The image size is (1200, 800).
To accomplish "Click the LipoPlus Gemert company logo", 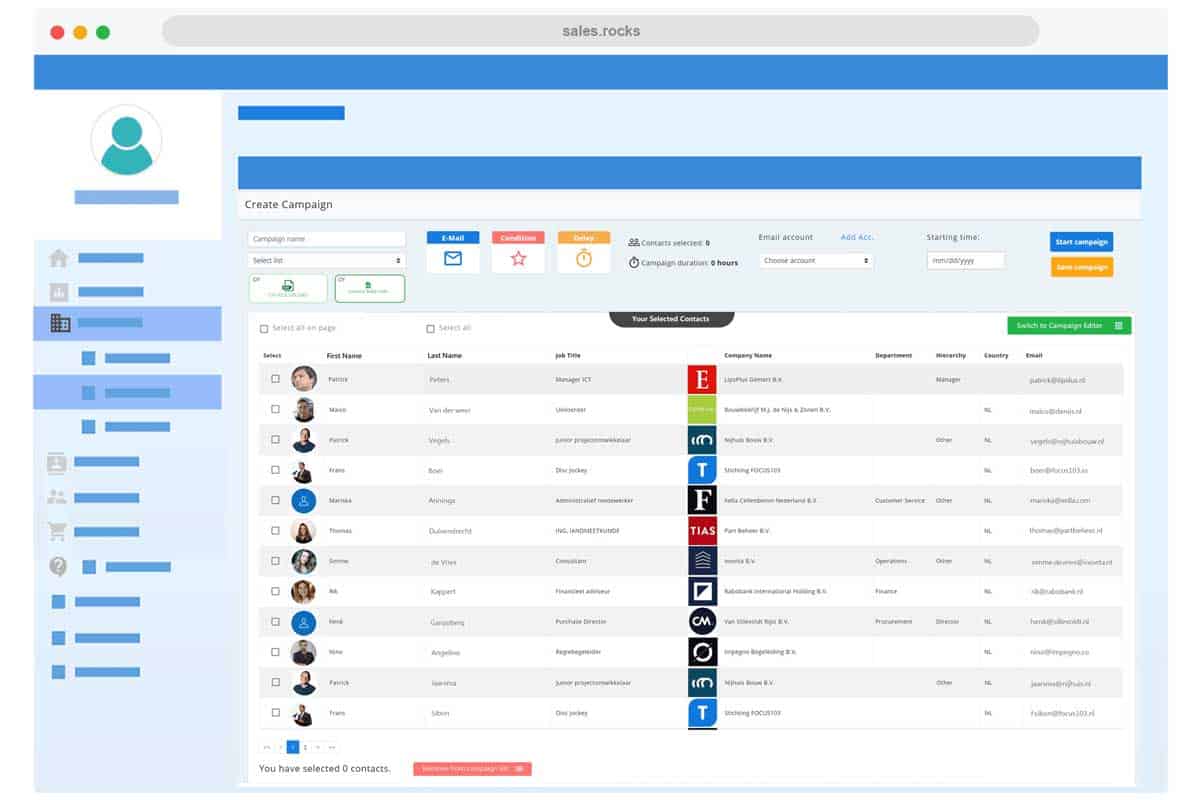I will pyautogui.click(x=702, y=380).
